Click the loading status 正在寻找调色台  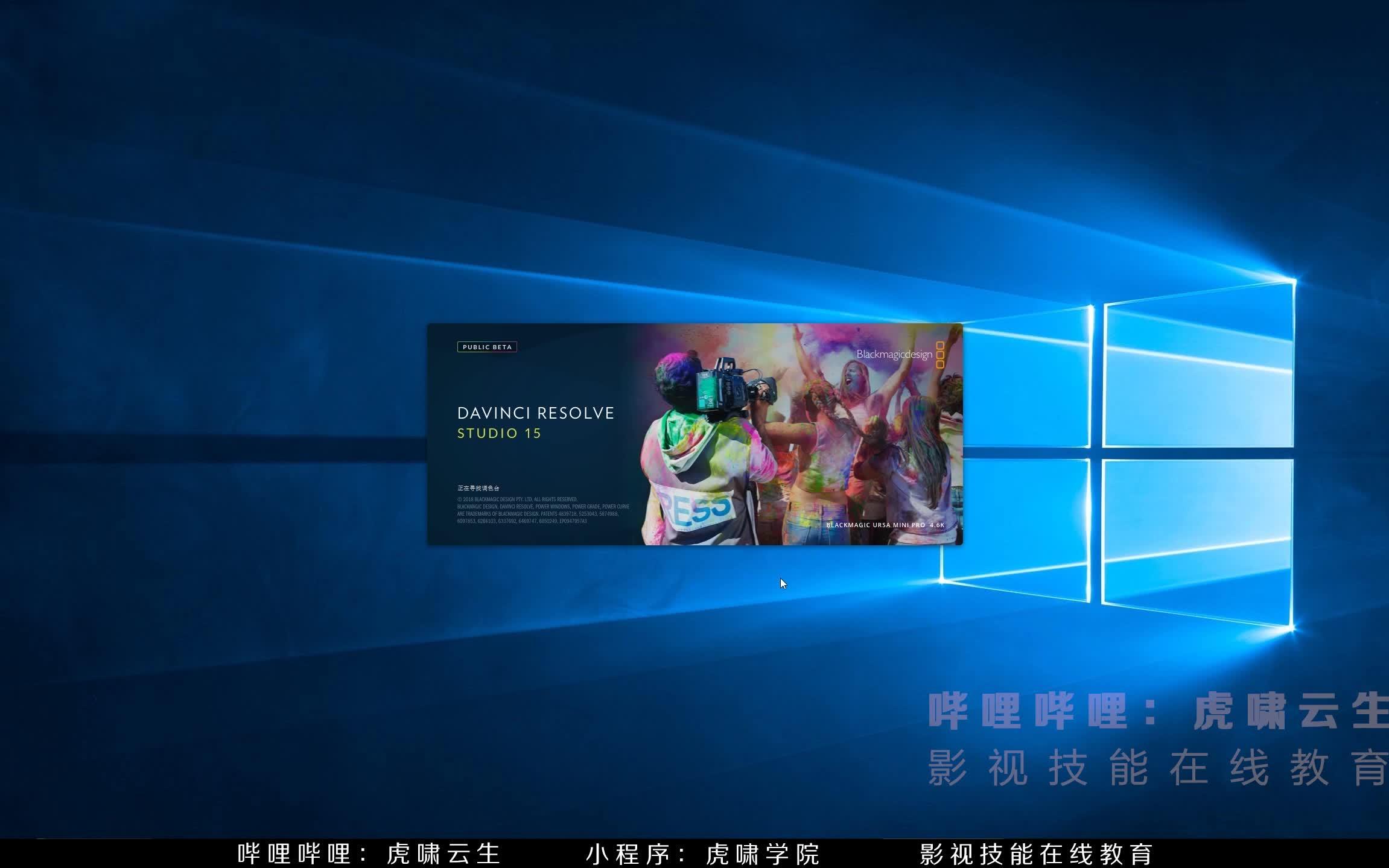pos(478,488)
